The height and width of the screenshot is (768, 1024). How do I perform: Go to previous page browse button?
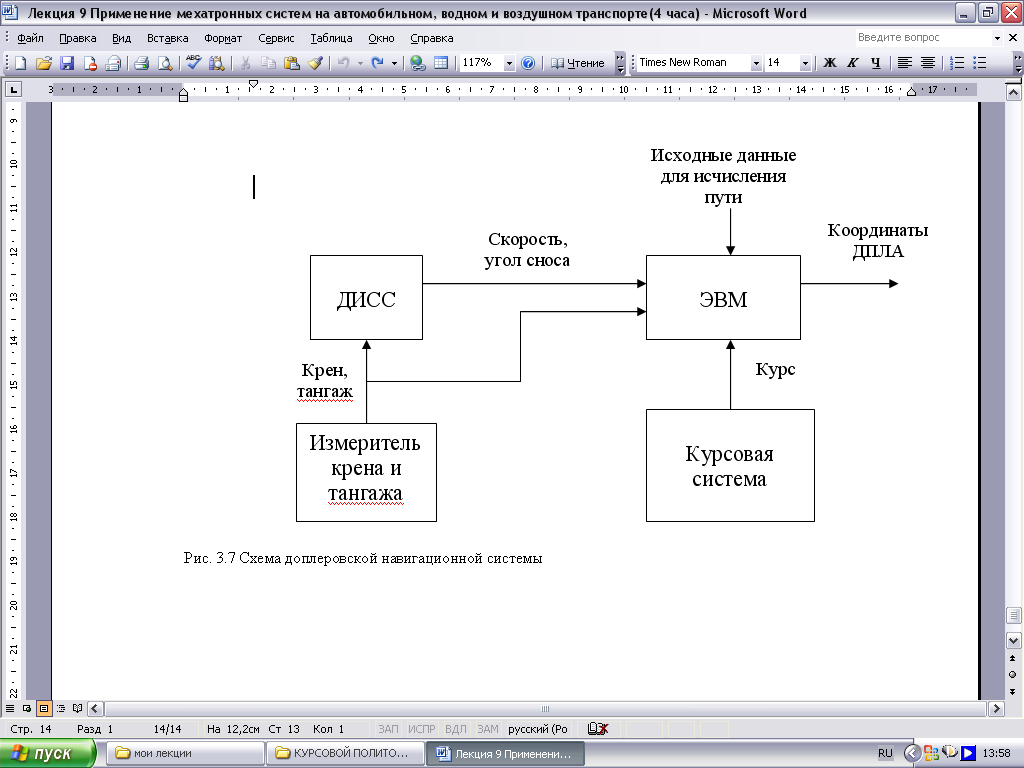tap(1013, 658)
